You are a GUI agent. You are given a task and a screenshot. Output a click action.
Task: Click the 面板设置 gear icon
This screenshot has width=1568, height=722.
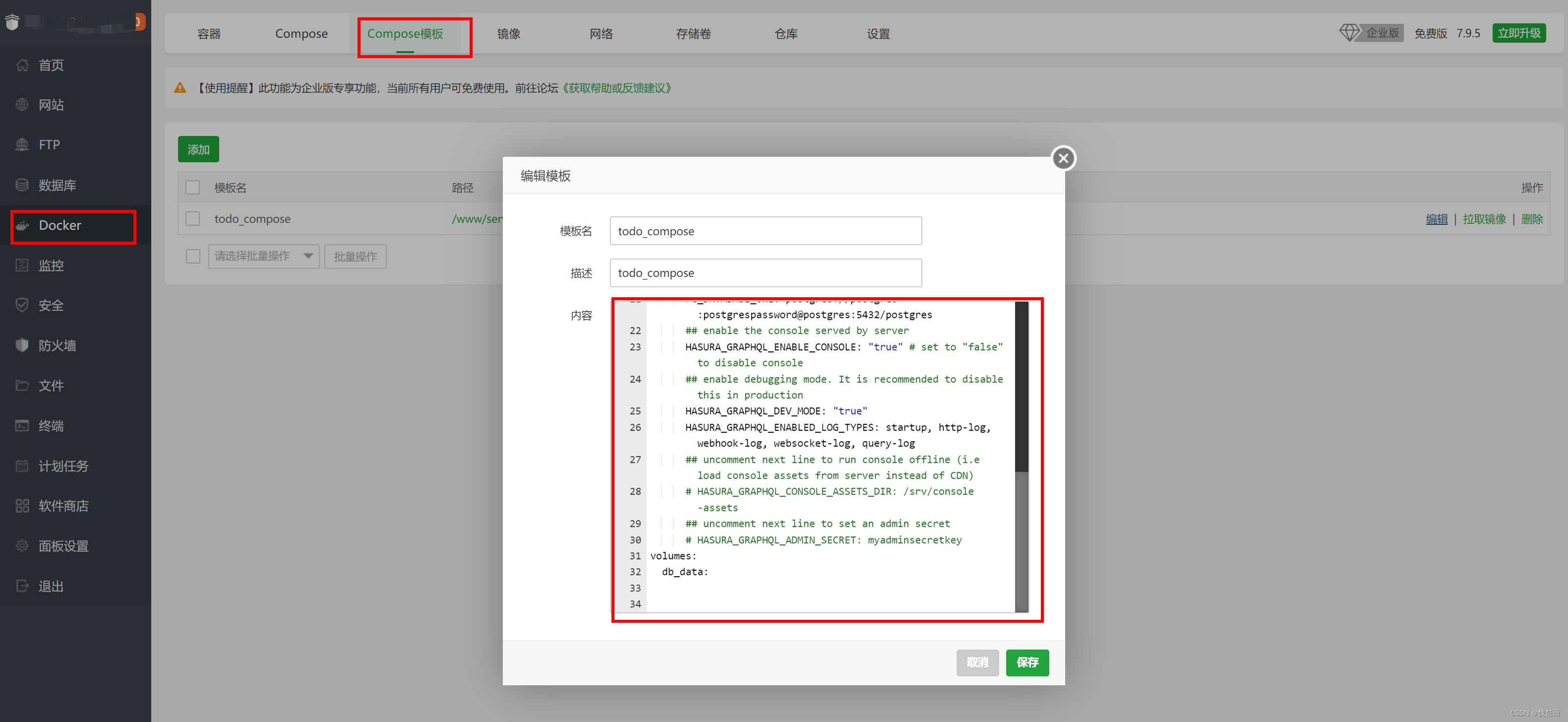coord(22,546)
